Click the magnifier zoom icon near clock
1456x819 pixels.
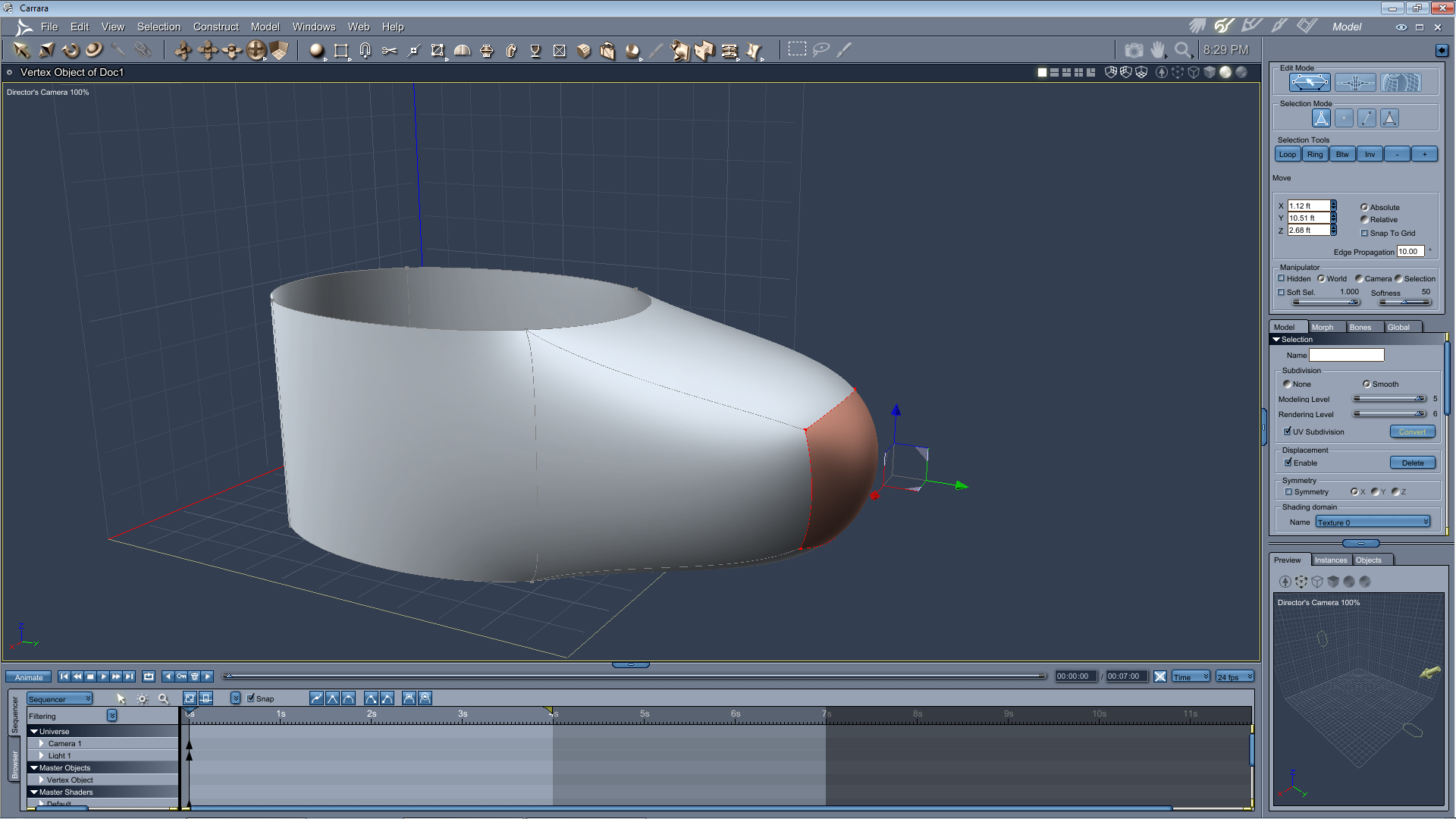pos(1182,50)
